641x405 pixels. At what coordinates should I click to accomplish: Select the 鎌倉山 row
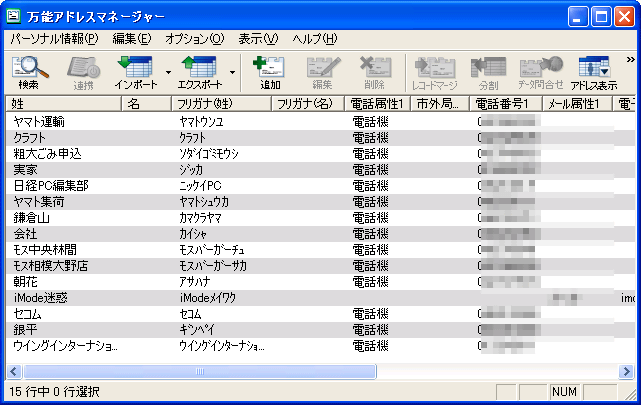click(x=320, y=218)
